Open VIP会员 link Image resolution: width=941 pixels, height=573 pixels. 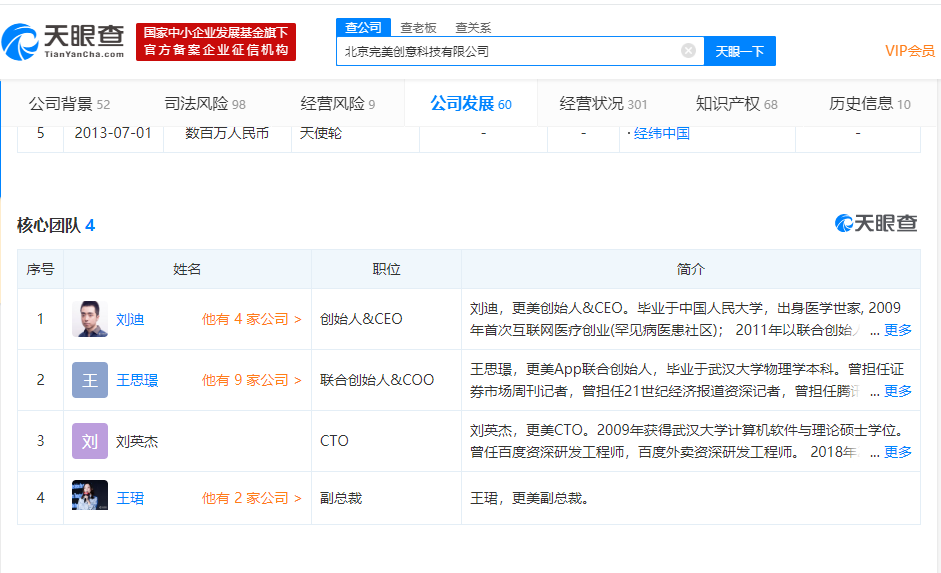(x=910, y=51)
